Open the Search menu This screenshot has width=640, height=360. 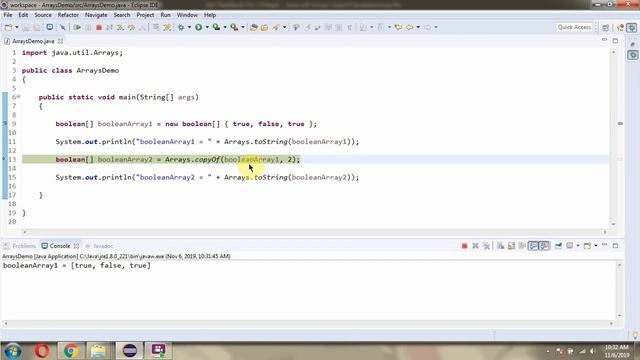[122, 15]
